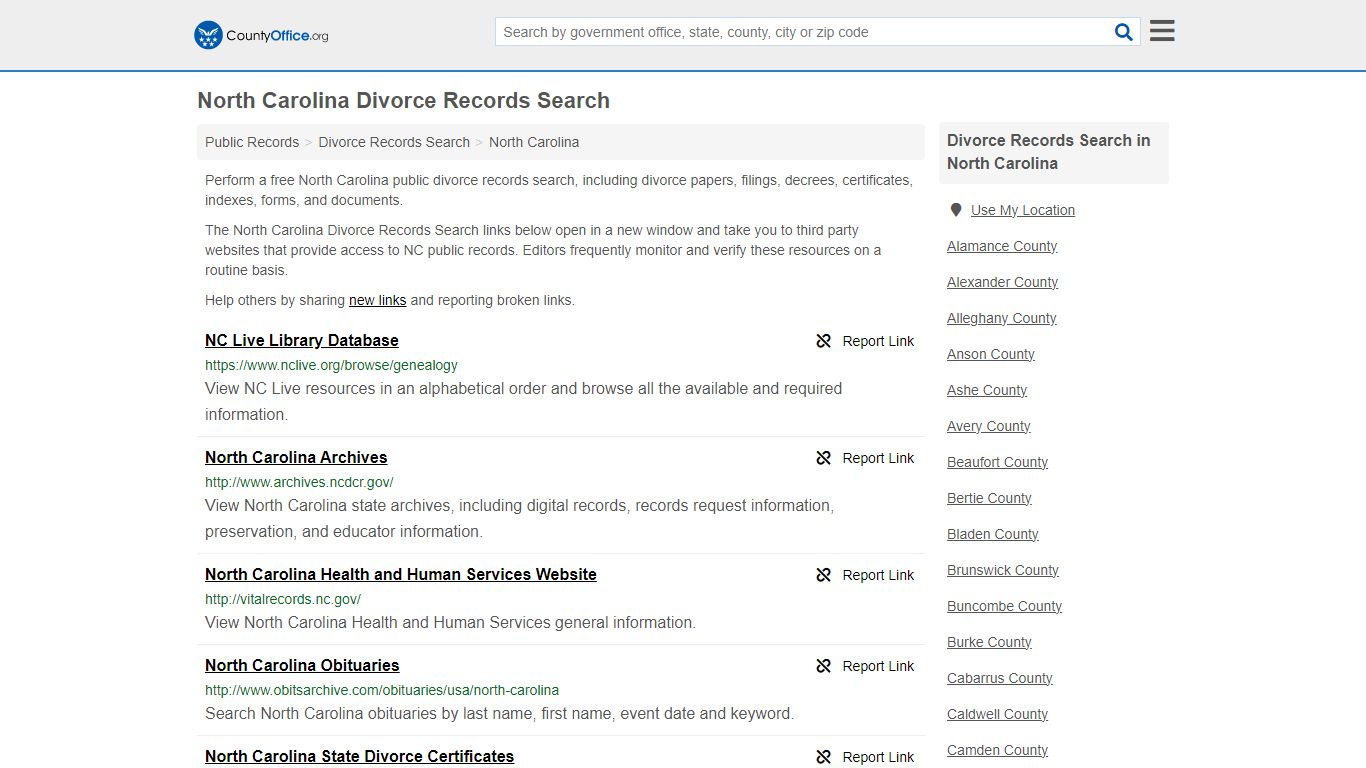Screen dimensions: 1366x768
Task: Visit nclive.org genealogy URL
Action: 331,365
